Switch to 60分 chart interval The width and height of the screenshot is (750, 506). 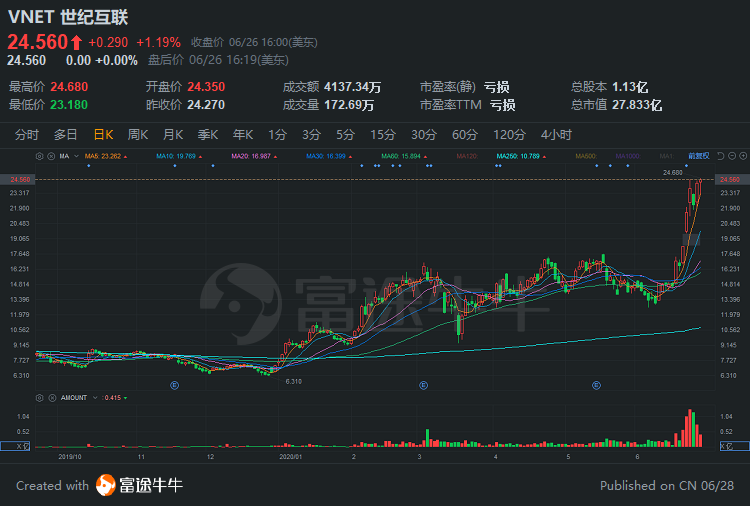tap(464, 135)
